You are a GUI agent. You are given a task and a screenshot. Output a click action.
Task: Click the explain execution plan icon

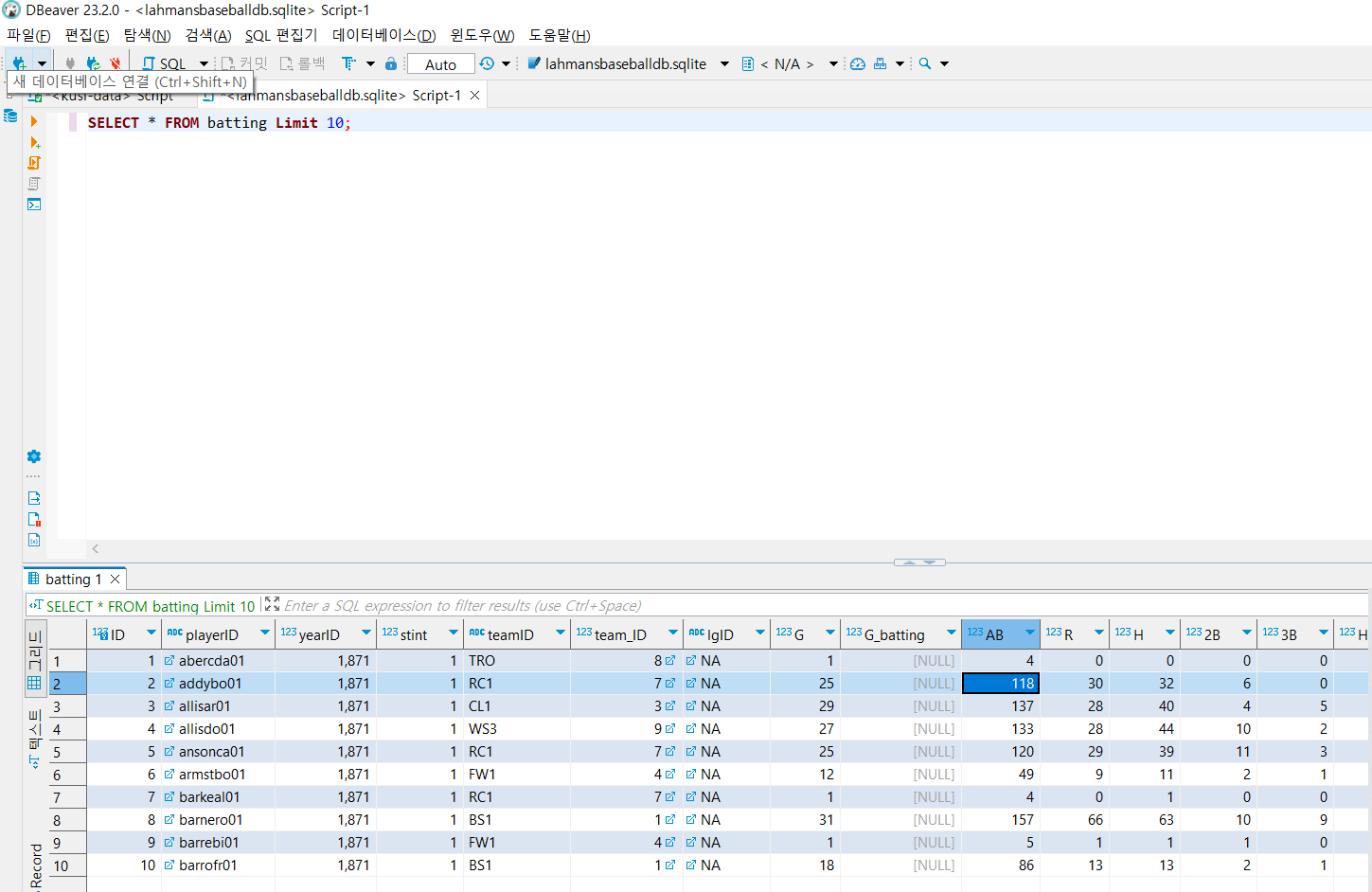pyautogui.click(x=34, y=184)
